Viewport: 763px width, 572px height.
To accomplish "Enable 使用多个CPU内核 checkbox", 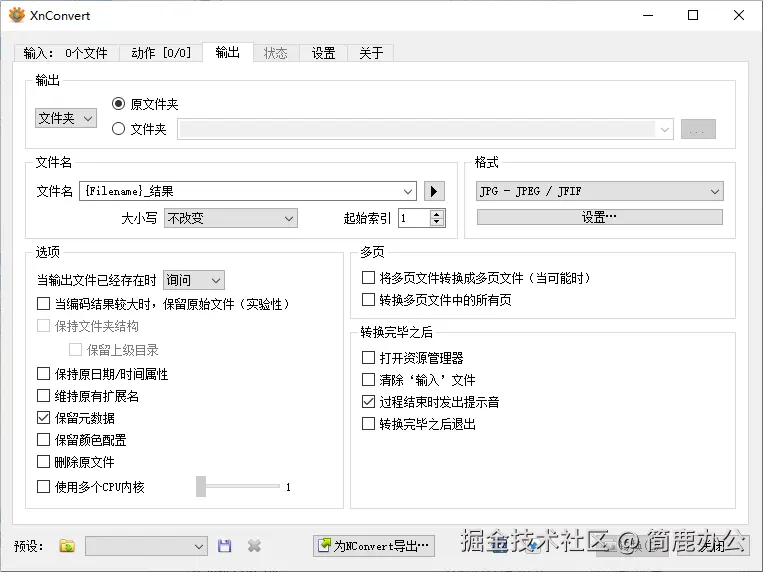I will 43,486.
